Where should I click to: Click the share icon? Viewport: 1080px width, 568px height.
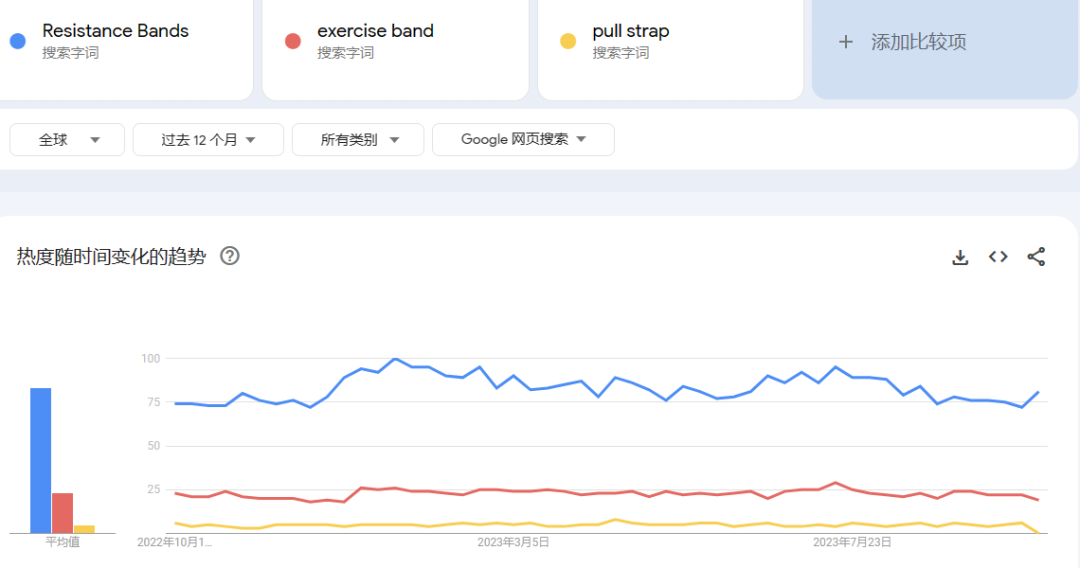[x=1036, y=257]
